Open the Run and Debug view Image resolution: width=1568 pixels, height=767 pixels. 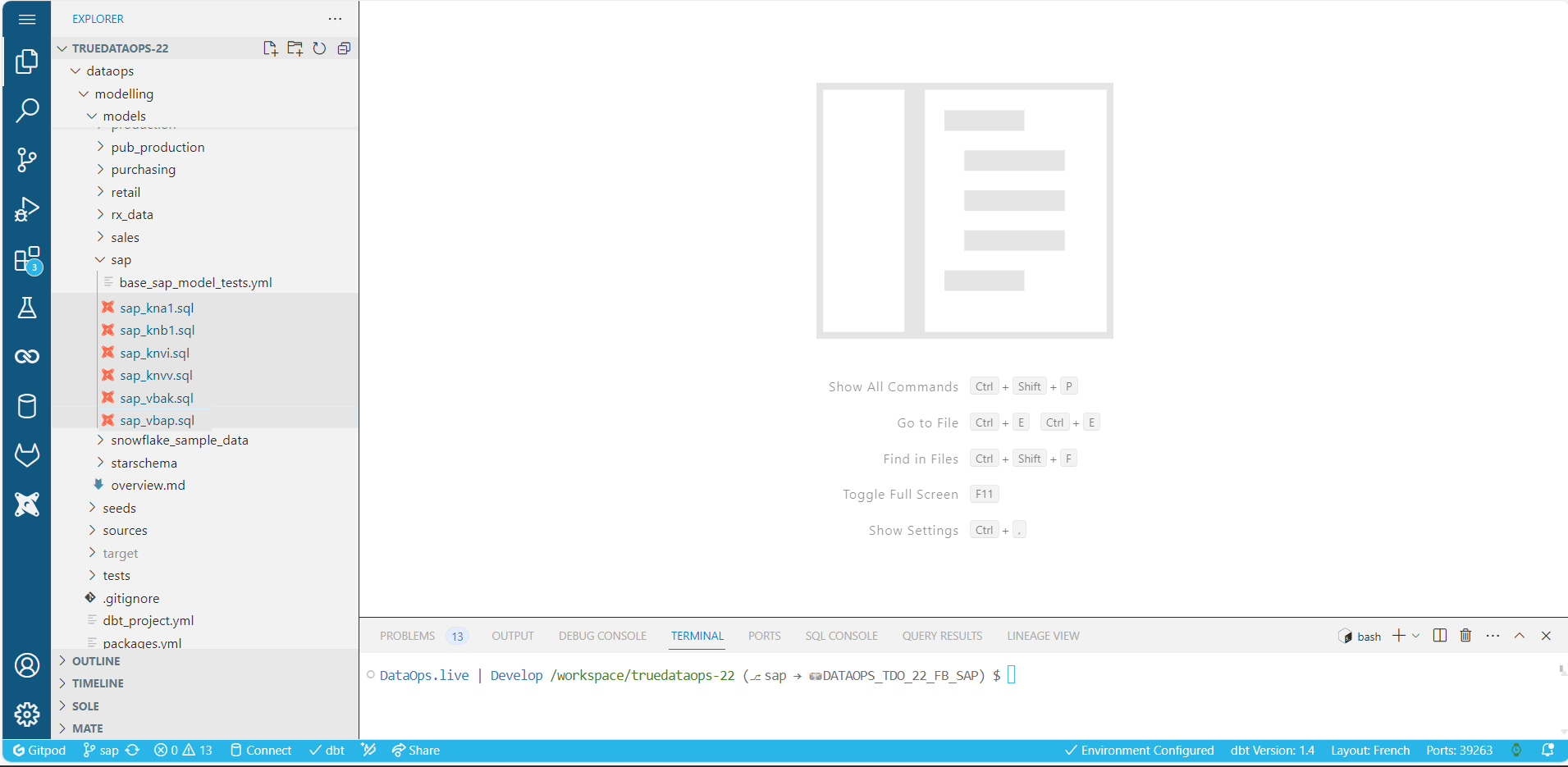pyautogui.click(x=27, y=209)
